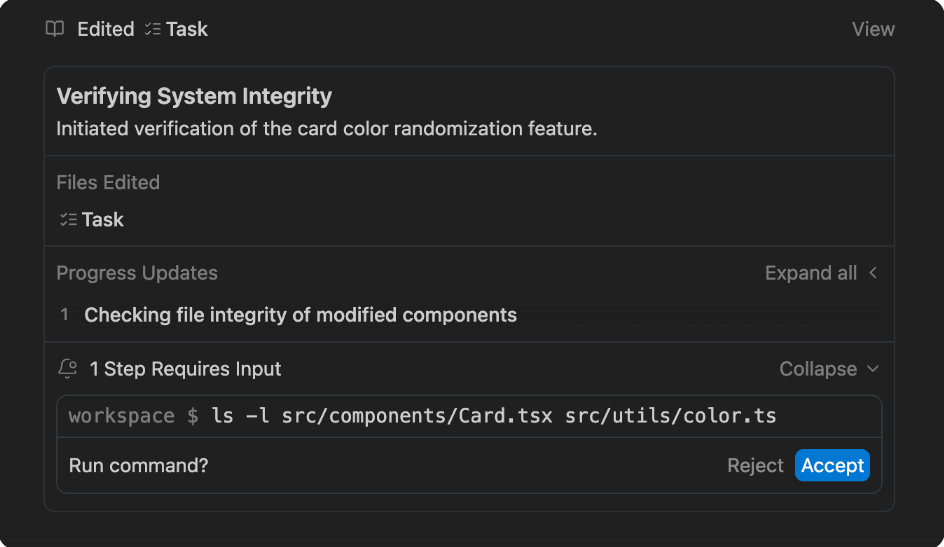This screenshot has width=944, height=547.
Task: Click the Task icon under Files Edited
Action: (x=68, y=219)
